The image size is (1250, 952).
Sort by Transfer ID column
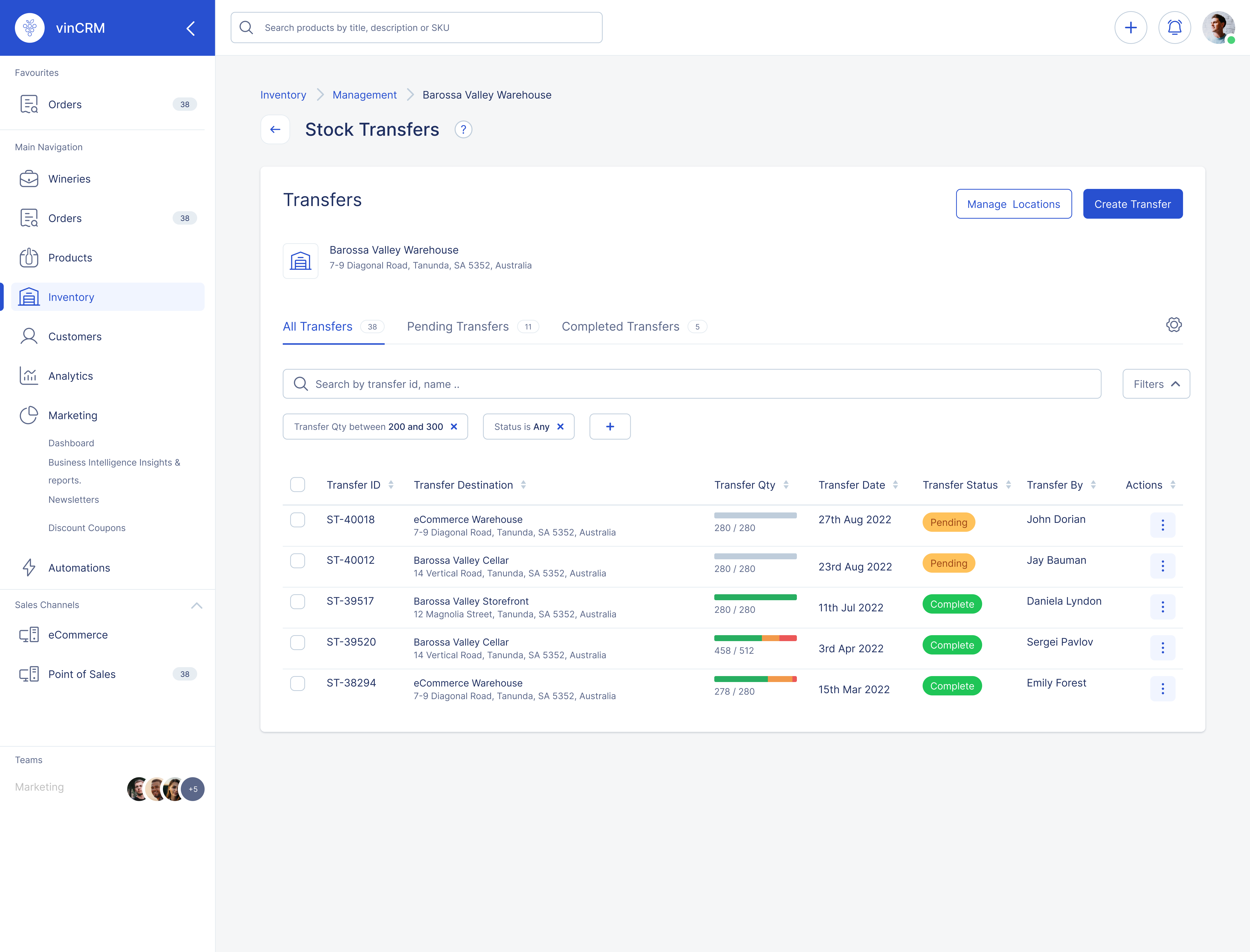coord(391,485)
